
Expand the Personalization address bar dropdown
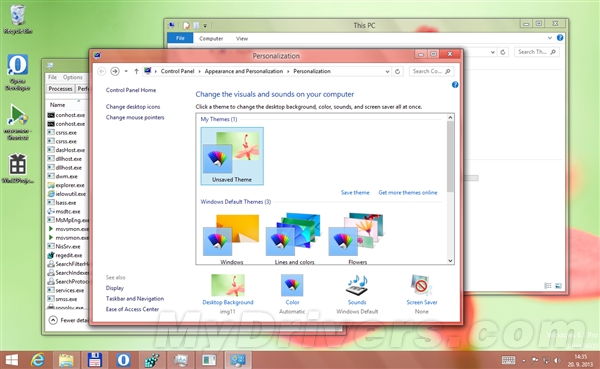(387, 71)
